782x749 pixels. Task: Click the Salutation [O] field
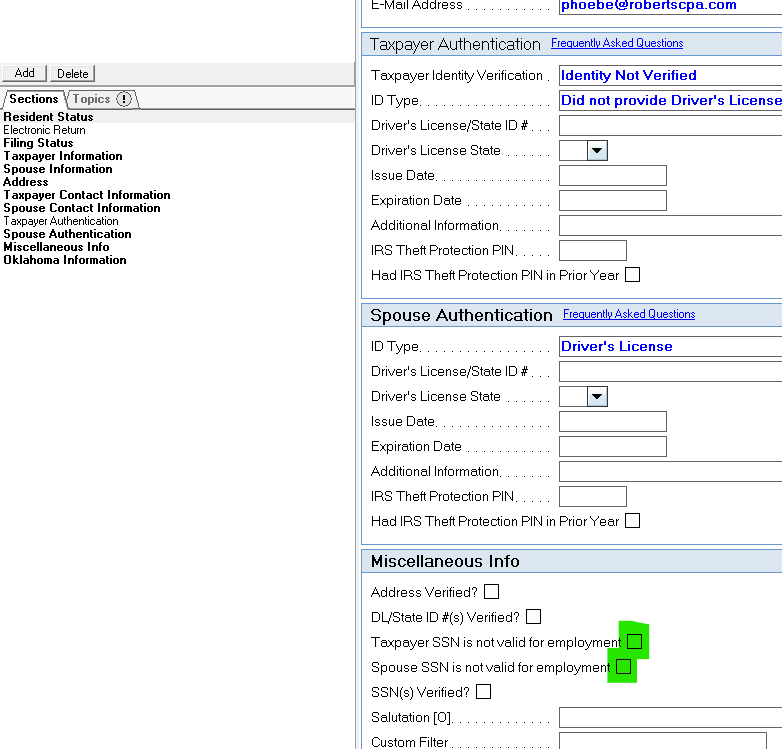(670, 717)
